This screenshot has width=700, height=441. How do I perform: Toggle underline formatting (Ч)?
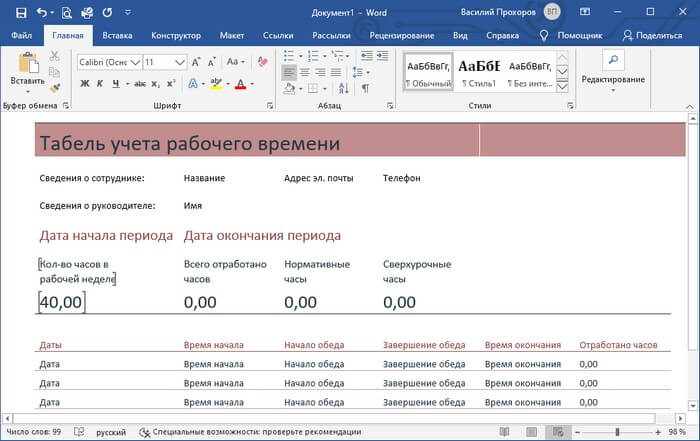pos(116,83)
